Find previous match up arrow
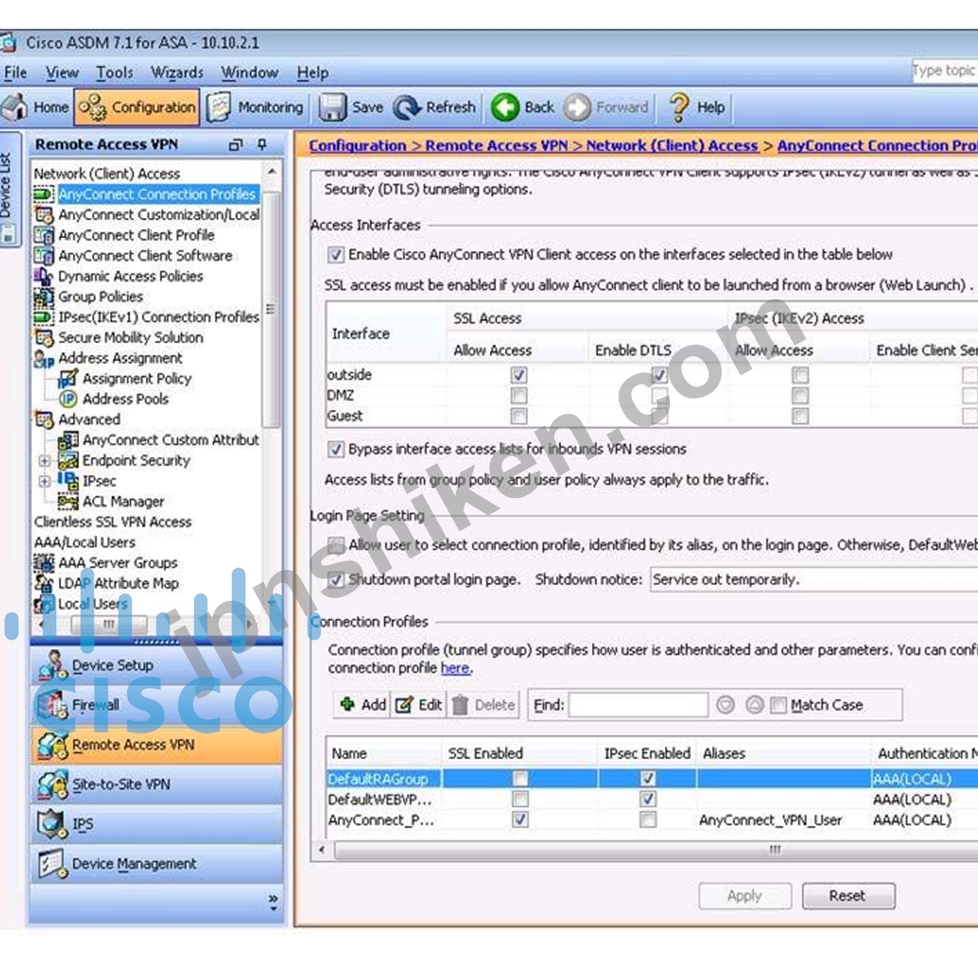Screen dimensions: 978x965 tap(755, 705)
